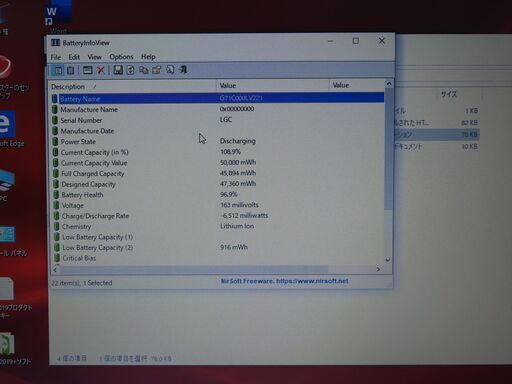The width and height of the screenshot is (512, 384).
Task: Click the red X delete toolbar icon
Action: [101, 70]
